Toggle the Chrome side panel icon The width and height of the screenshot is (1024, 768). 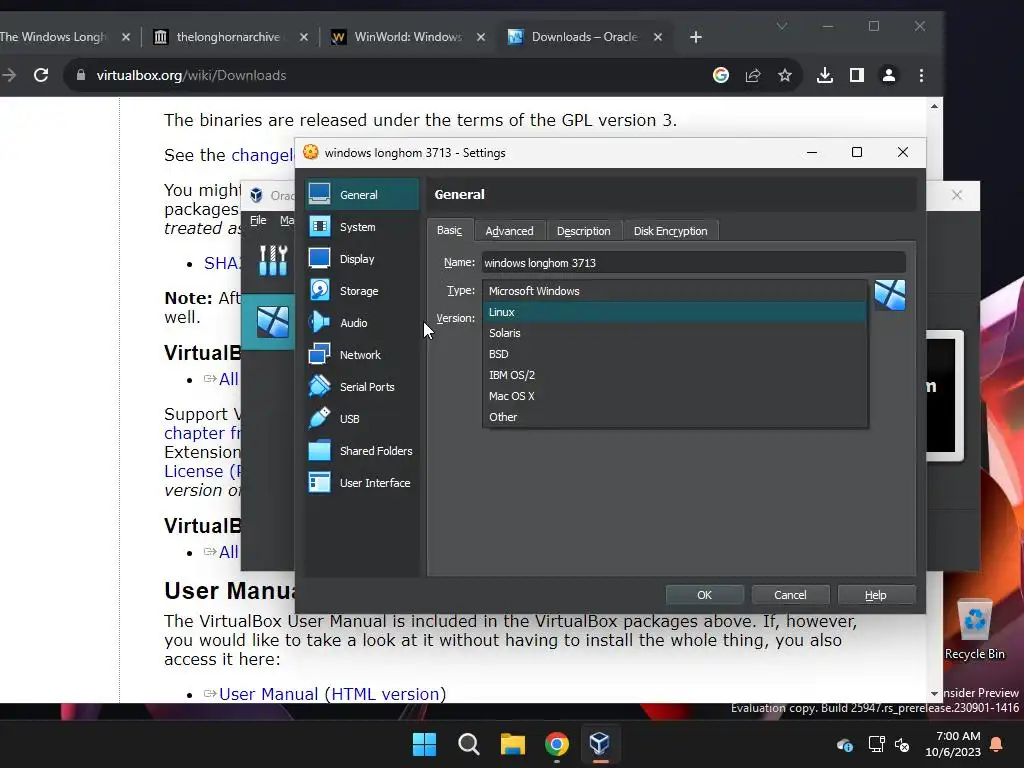coord(857,75)
